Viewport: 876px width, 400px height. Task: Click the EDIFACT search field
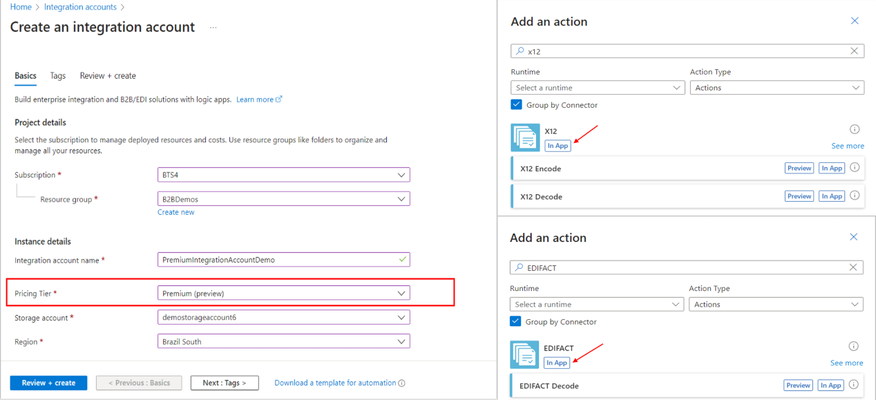[687, 268]
